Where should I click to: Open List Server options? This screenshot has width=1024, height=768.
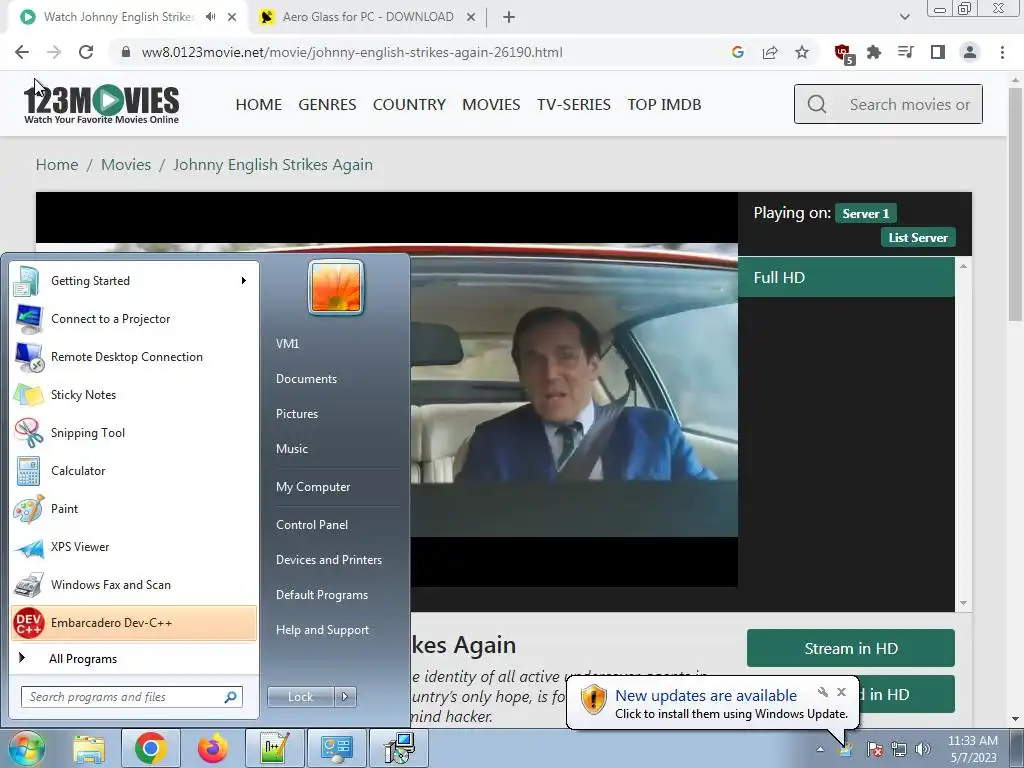pyautogui.click(x=918, y=238)
